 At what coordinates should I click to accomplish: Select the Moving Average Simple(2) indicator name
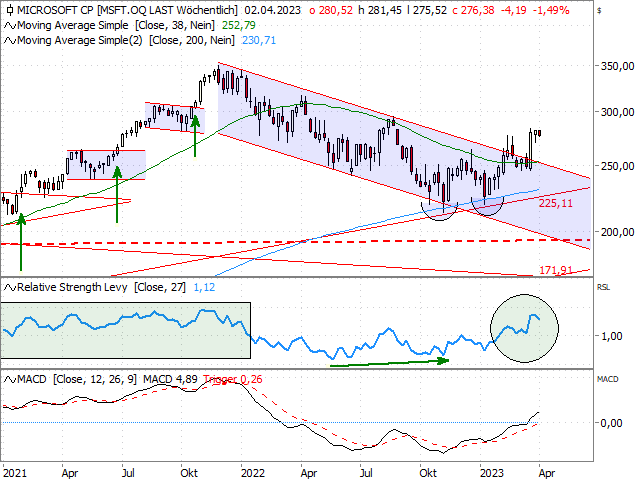80,40
